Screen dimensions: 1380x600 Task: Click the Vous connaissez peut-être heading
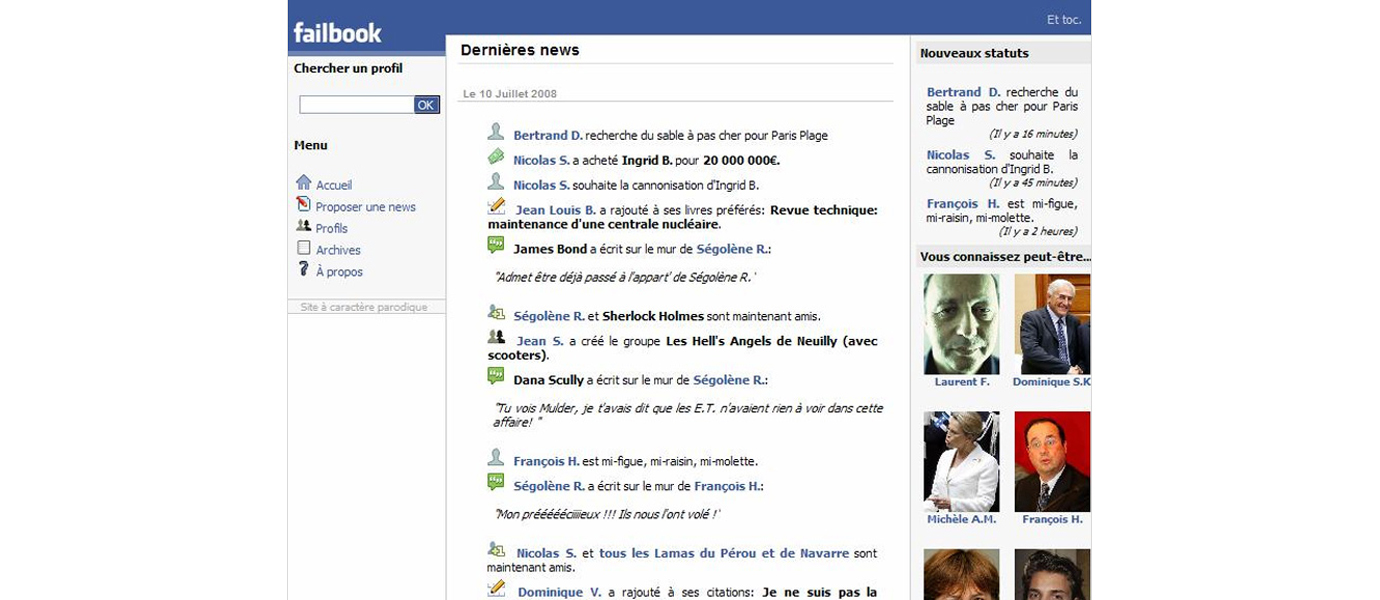(1005, 257)
